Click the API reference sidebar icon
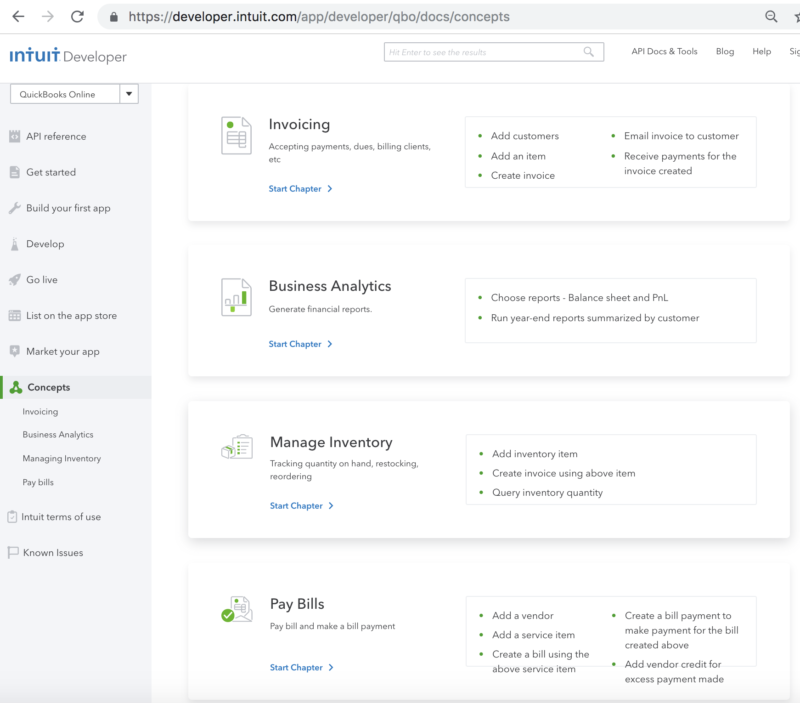 14,136
